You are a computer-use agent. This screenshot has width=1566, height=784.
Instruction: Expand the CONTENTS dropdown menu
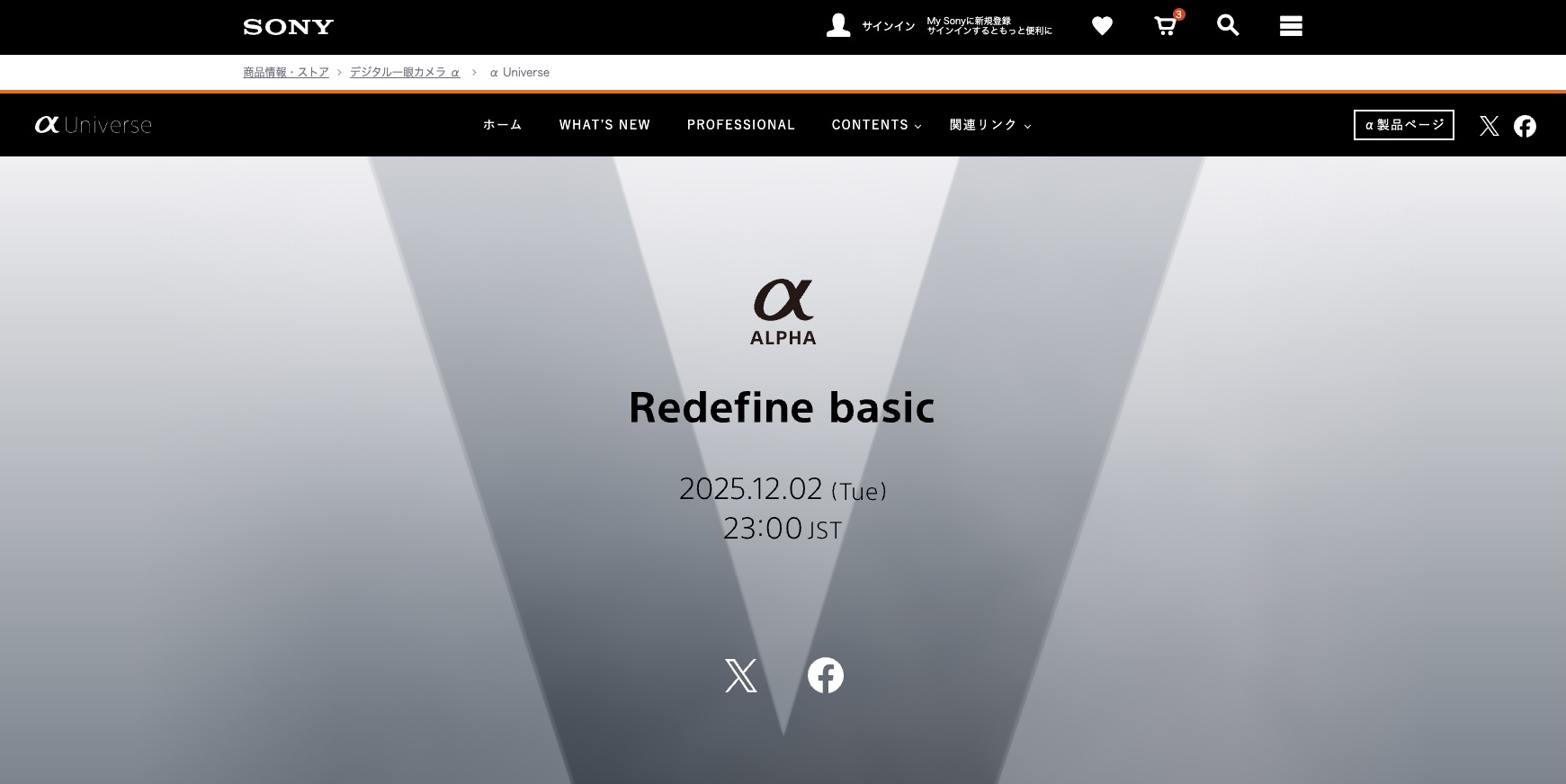coord(876,125)
